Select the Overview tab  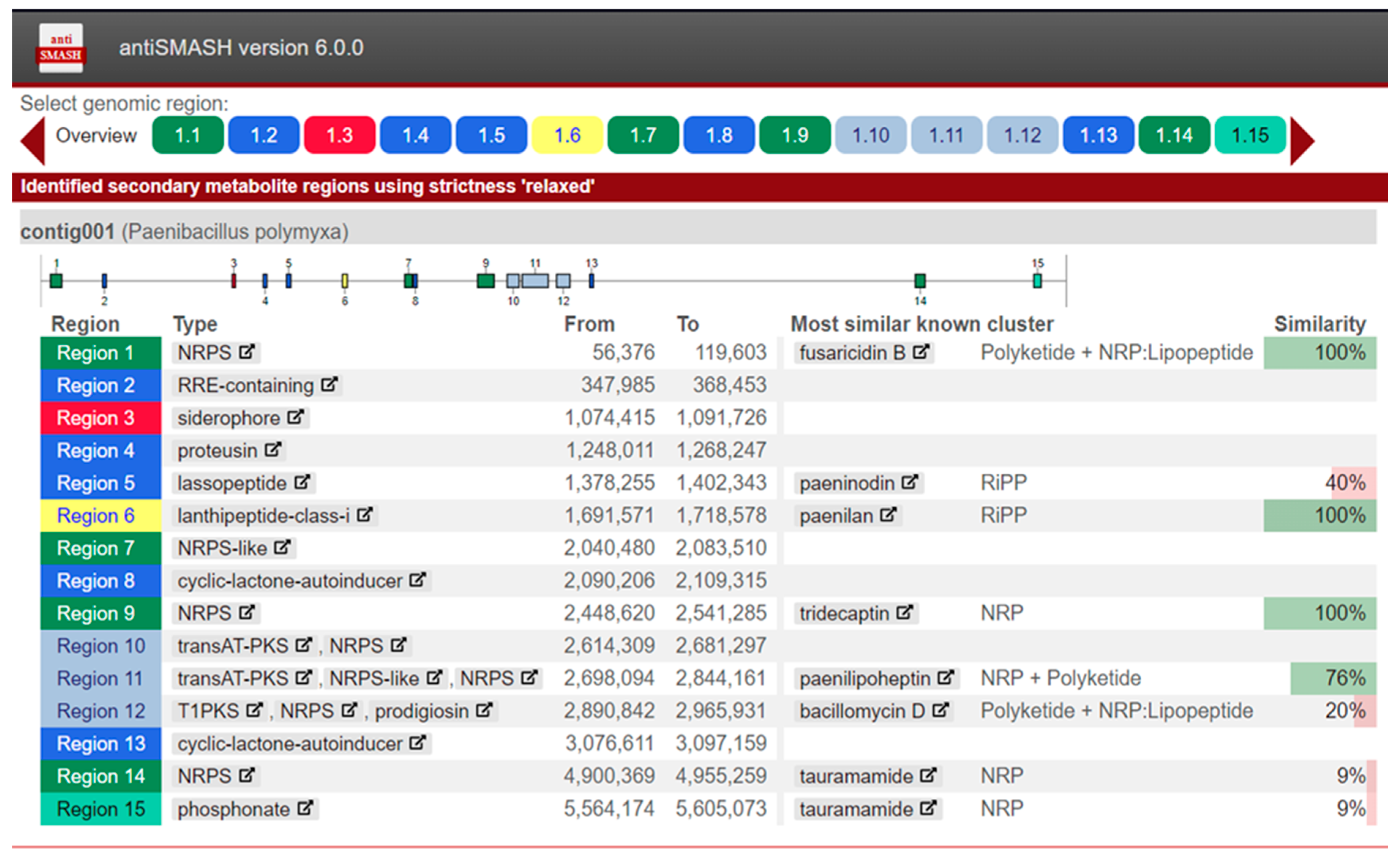pos(96,136)
